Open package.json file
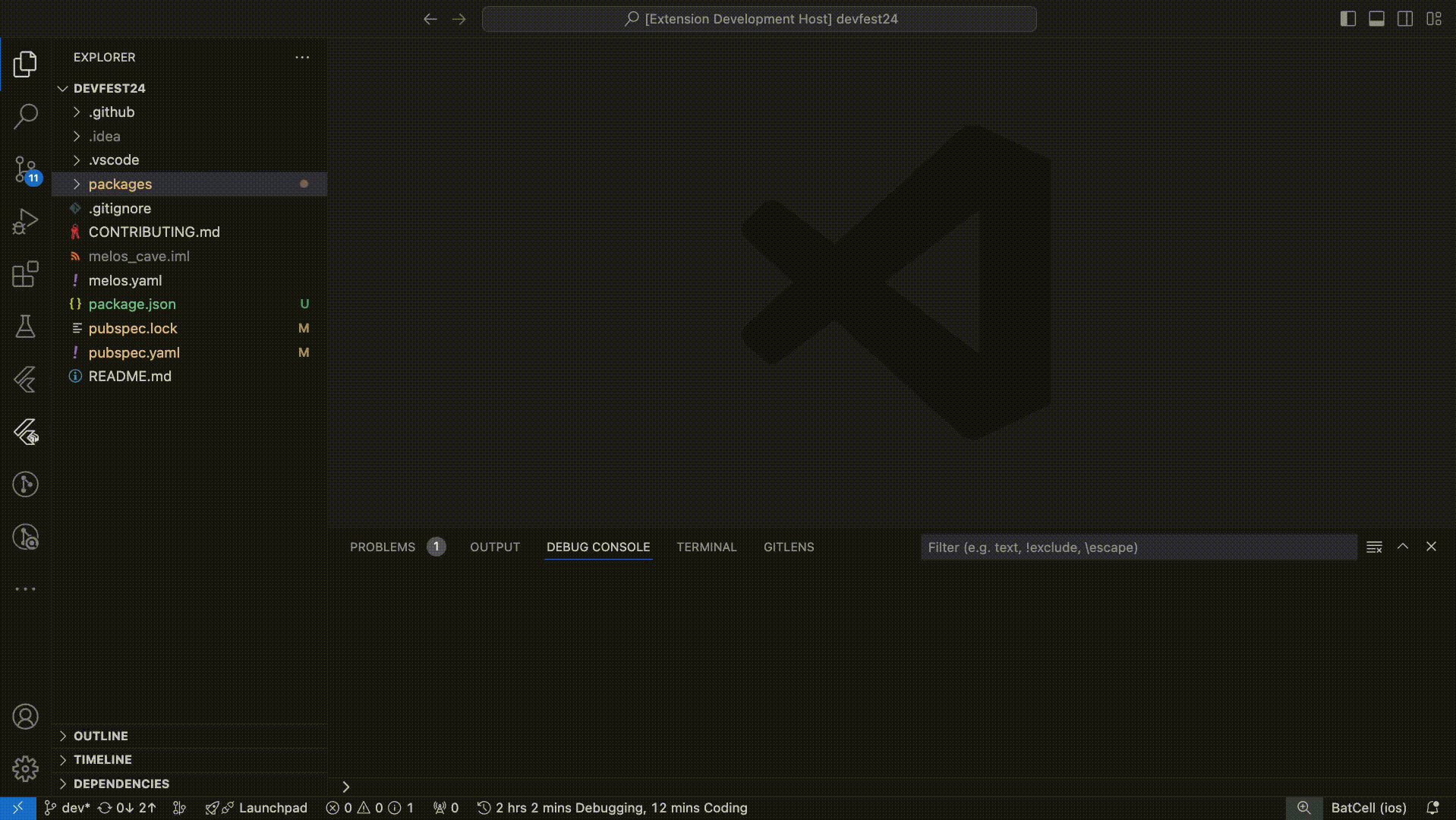The width and height of the screenshot is (1456, 820). click(x=189, y=304)
